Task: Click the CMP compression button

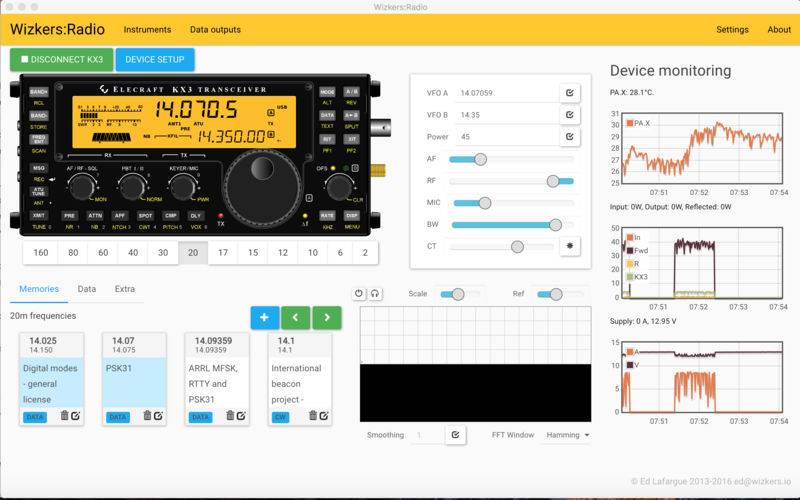Action: 170,216
